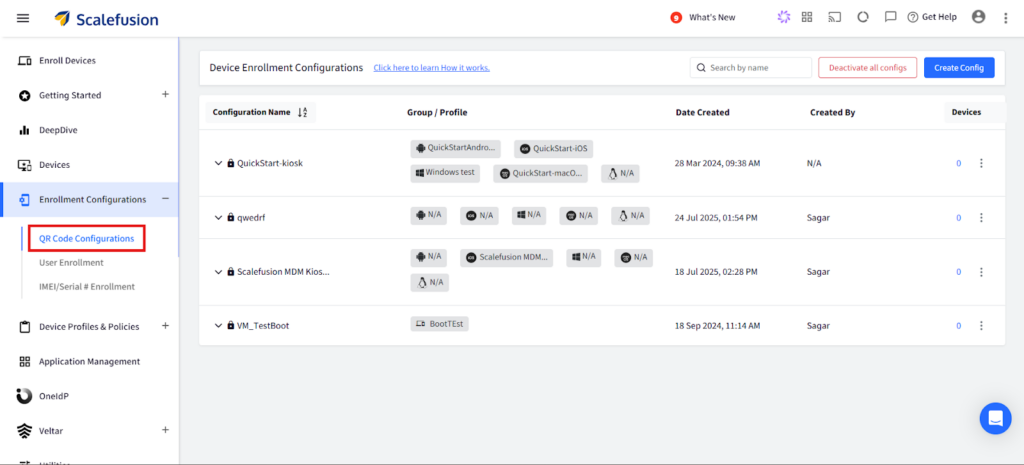Click the circular sync status icon
Screen dimensions: 1024x465
tap(863, 18)
